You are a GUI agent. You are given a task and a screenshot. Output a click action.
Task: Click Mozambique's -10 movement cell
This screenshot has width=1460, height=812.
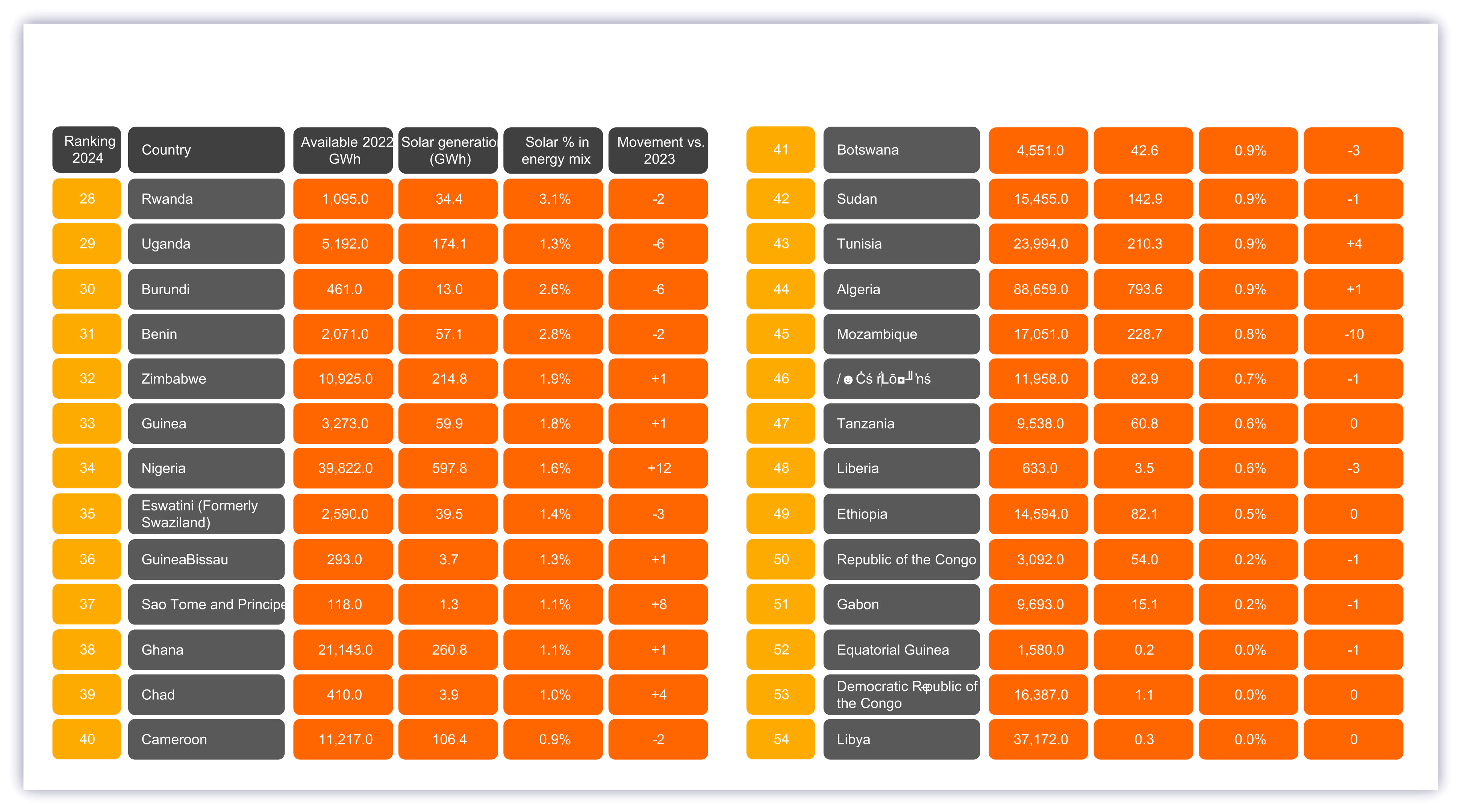[x=1353, y=334]
